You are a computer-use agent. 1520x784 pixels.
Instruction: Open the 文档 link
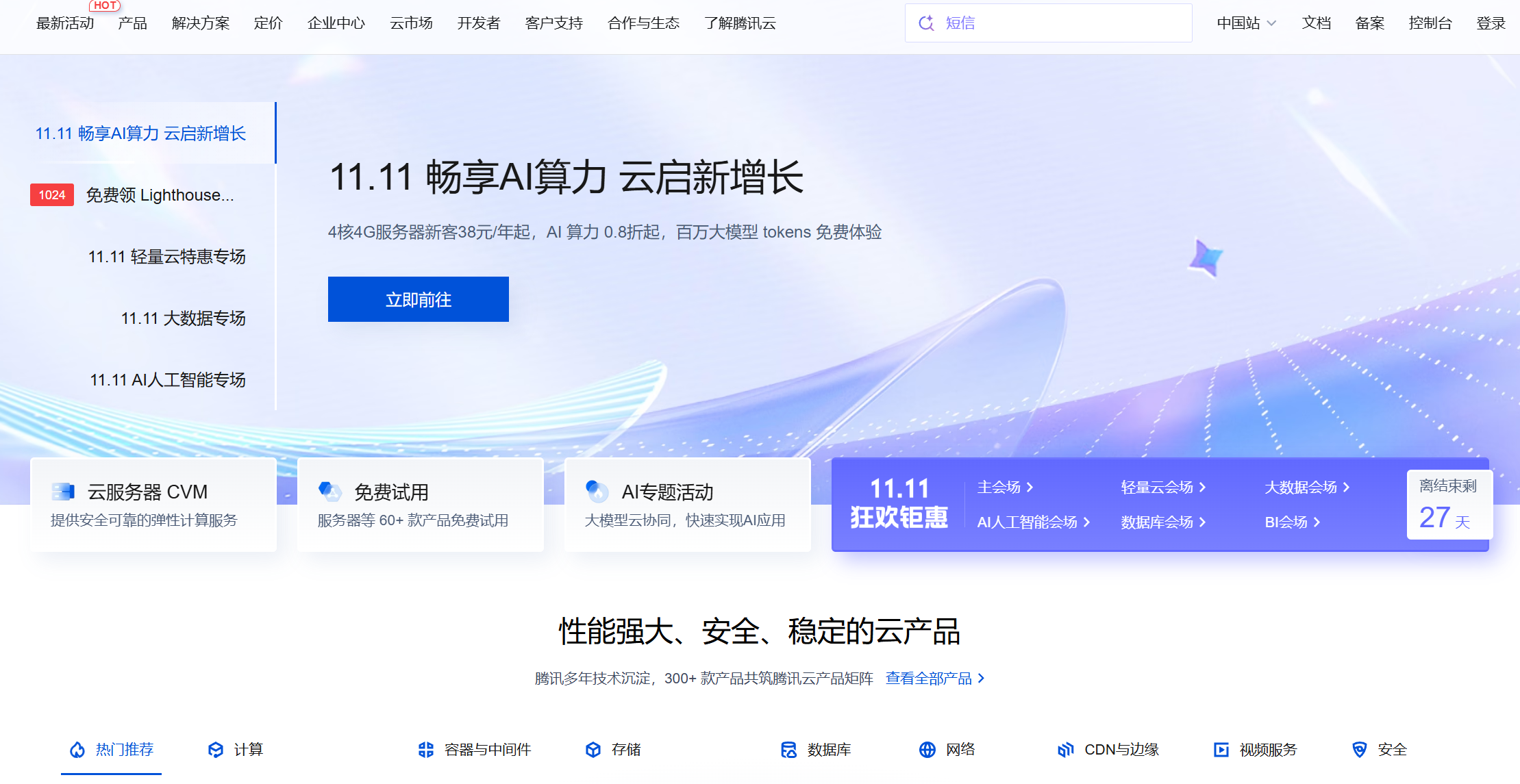[1317, 23]
